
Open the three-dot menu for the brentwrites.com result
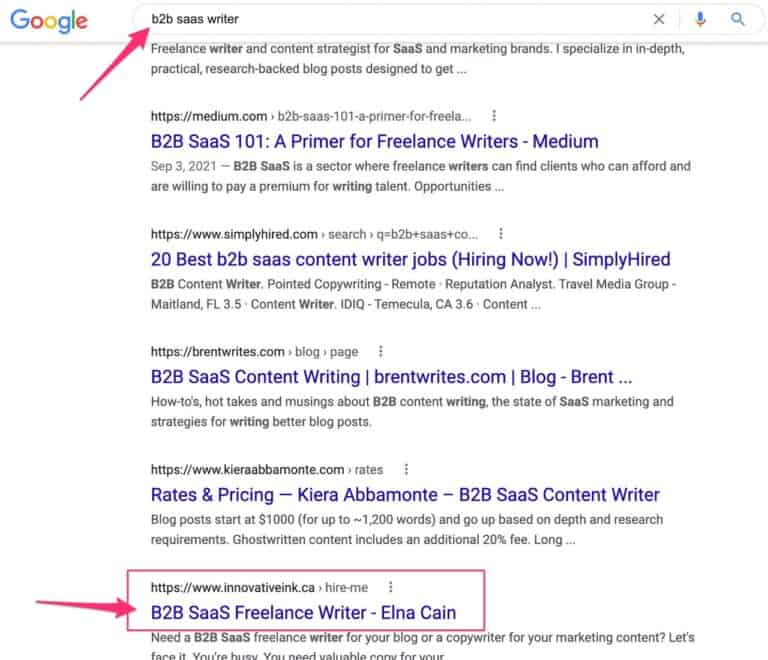click(x=381, y=352)
